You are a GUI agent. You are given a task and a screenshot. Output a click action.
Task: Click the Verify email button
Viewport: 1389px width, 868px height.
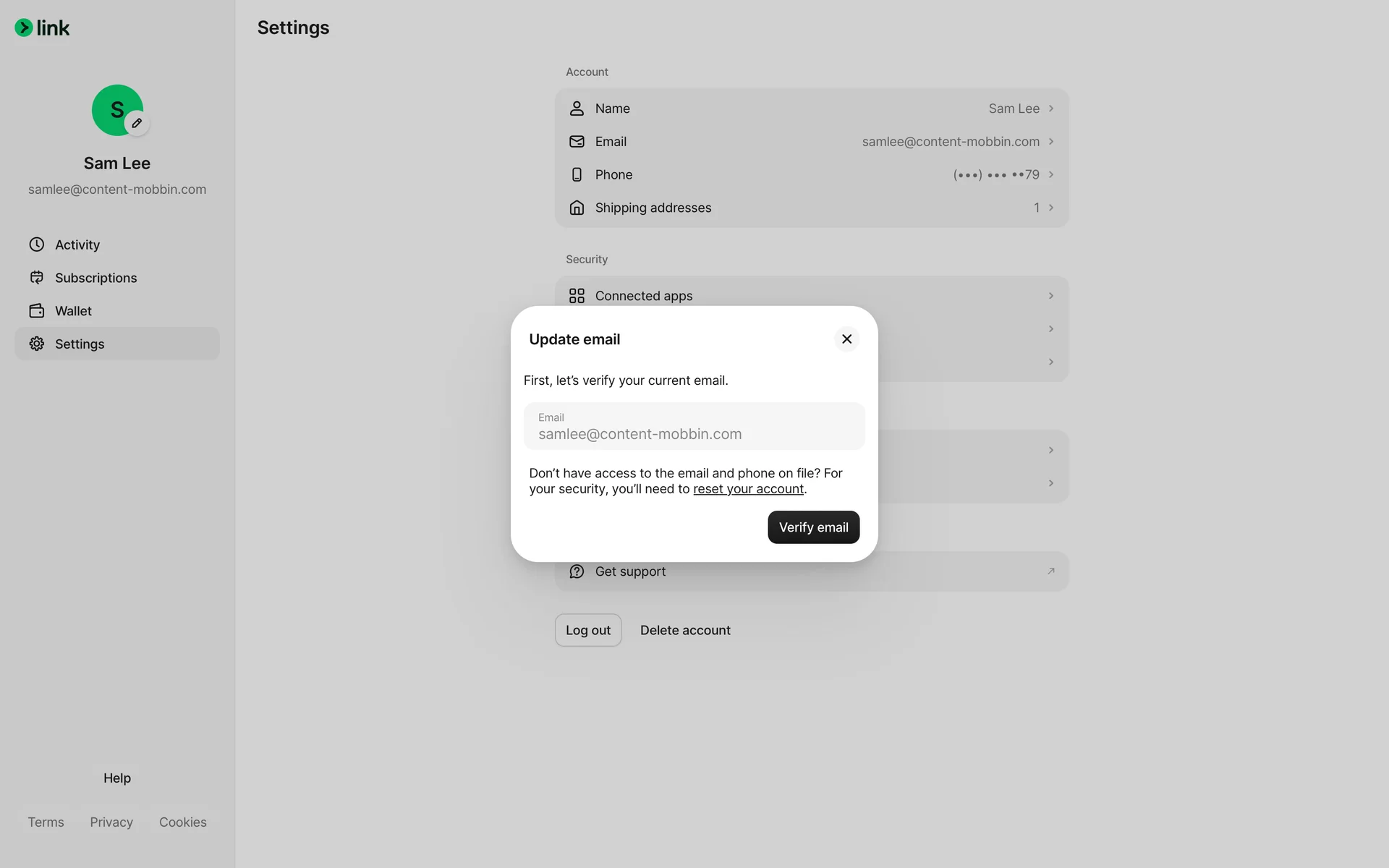tap(813, 527)
